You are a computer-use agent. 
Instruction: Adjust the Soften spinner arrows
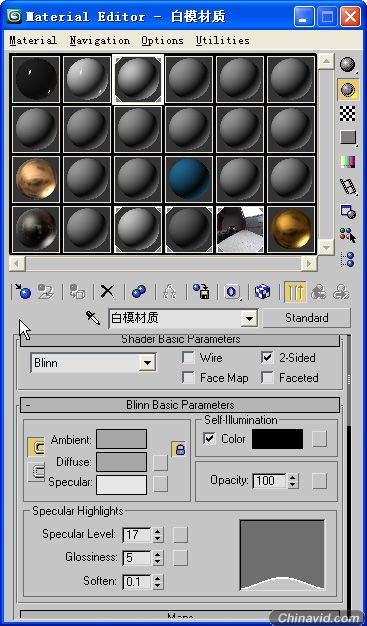pyautogui.click(x=158, y=582)
